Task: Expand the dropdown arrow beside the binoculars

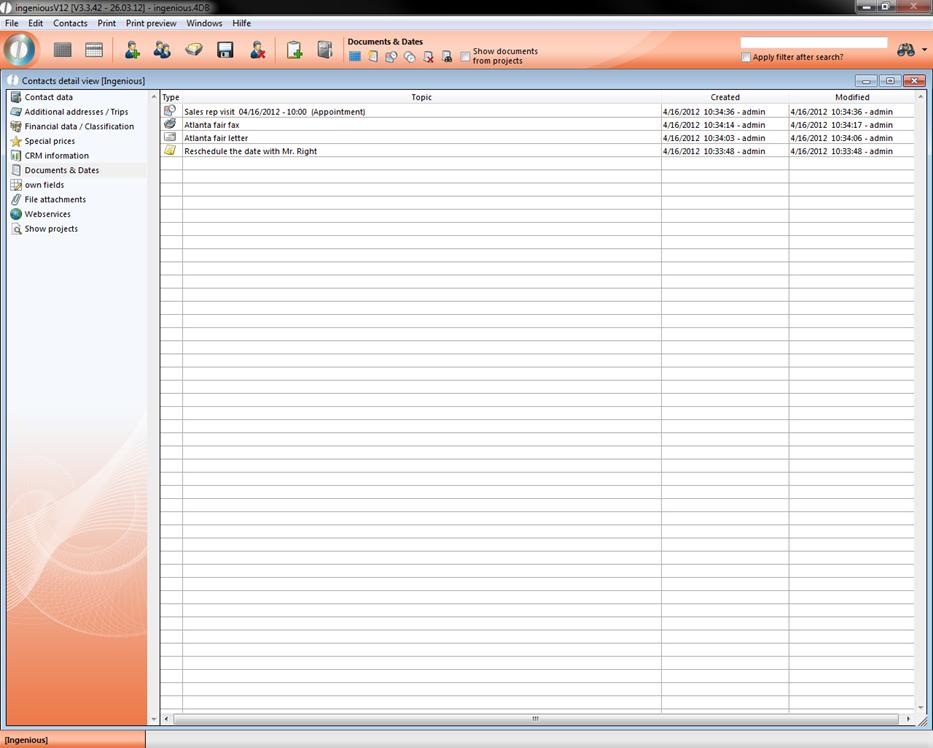Action: pyautogui.click(x=924, y=50)
